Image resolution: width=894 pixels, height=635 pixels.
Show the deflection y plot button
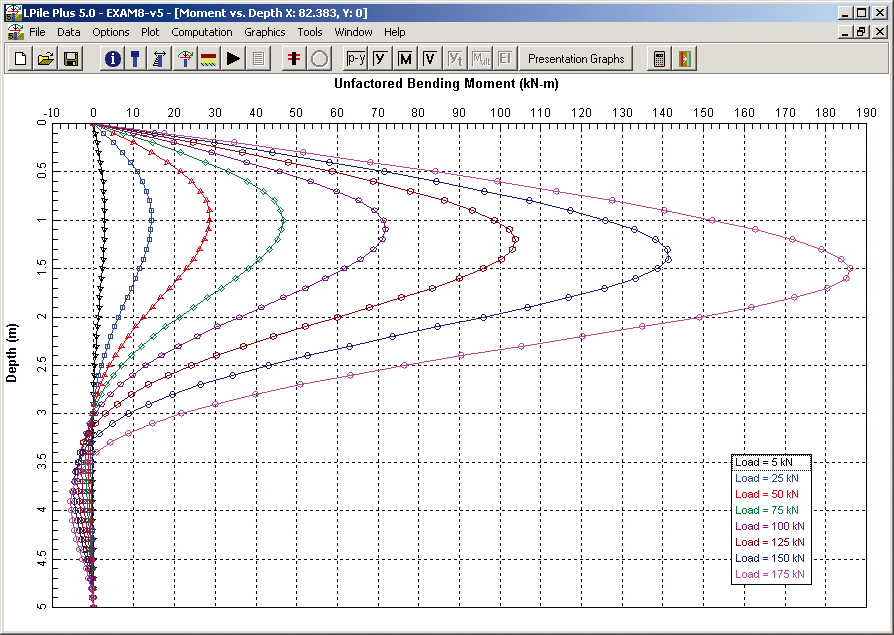point(381,59)
